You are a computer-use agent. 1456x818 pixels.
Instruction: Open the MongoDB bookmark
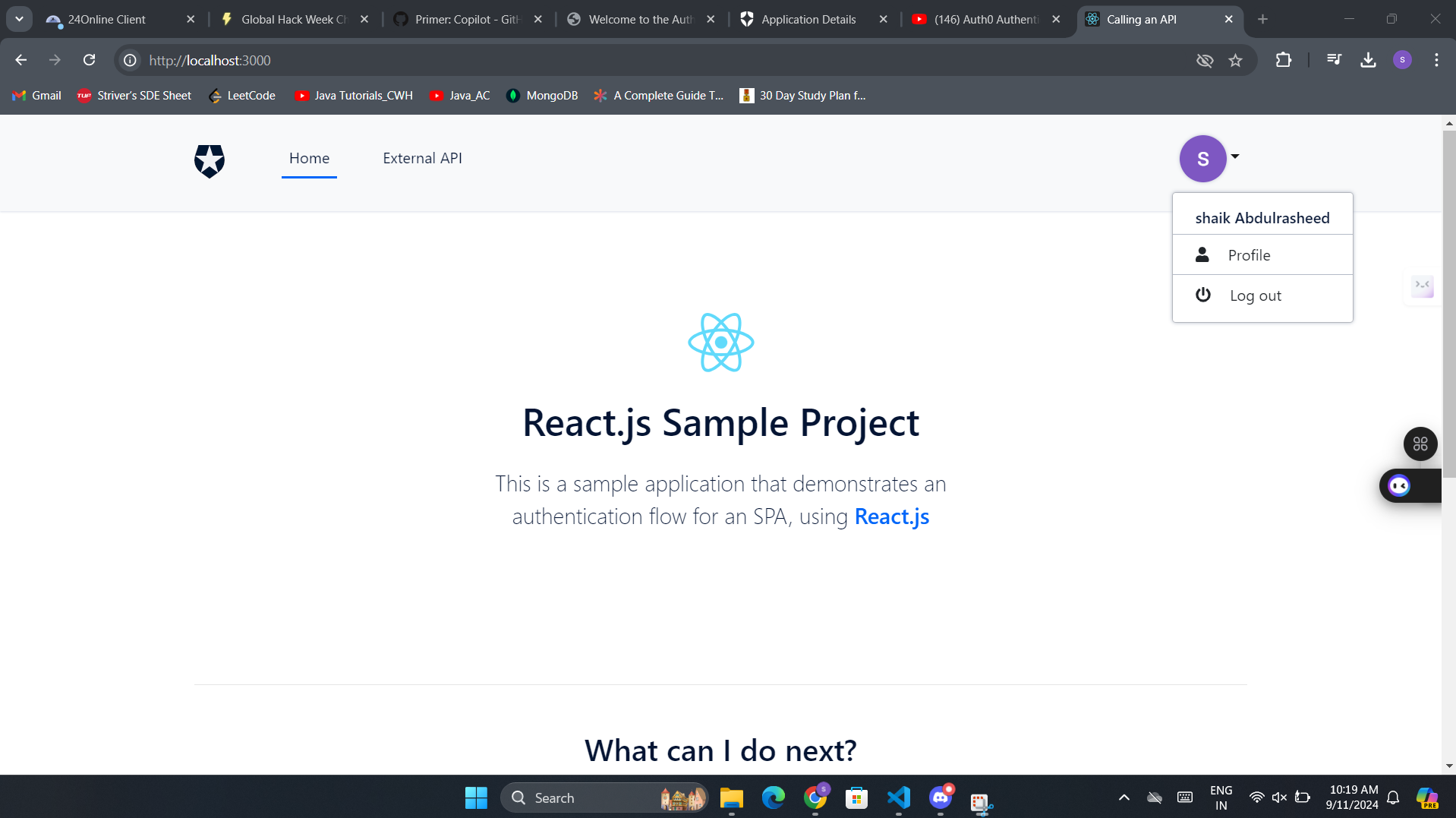click(x=542, y=95)
